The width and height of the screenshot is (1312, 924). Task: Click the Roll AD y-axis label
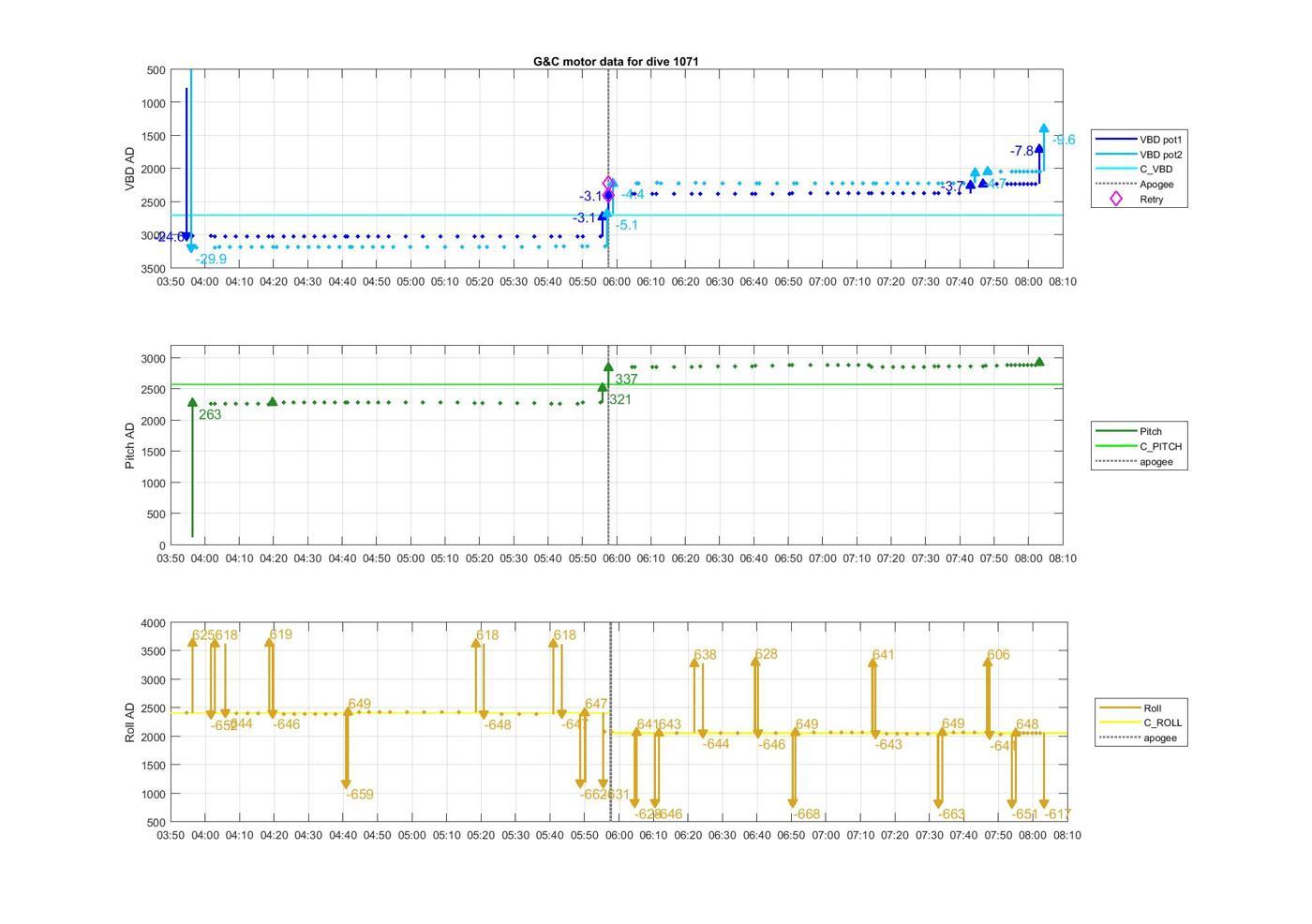(x=130, y=722)
